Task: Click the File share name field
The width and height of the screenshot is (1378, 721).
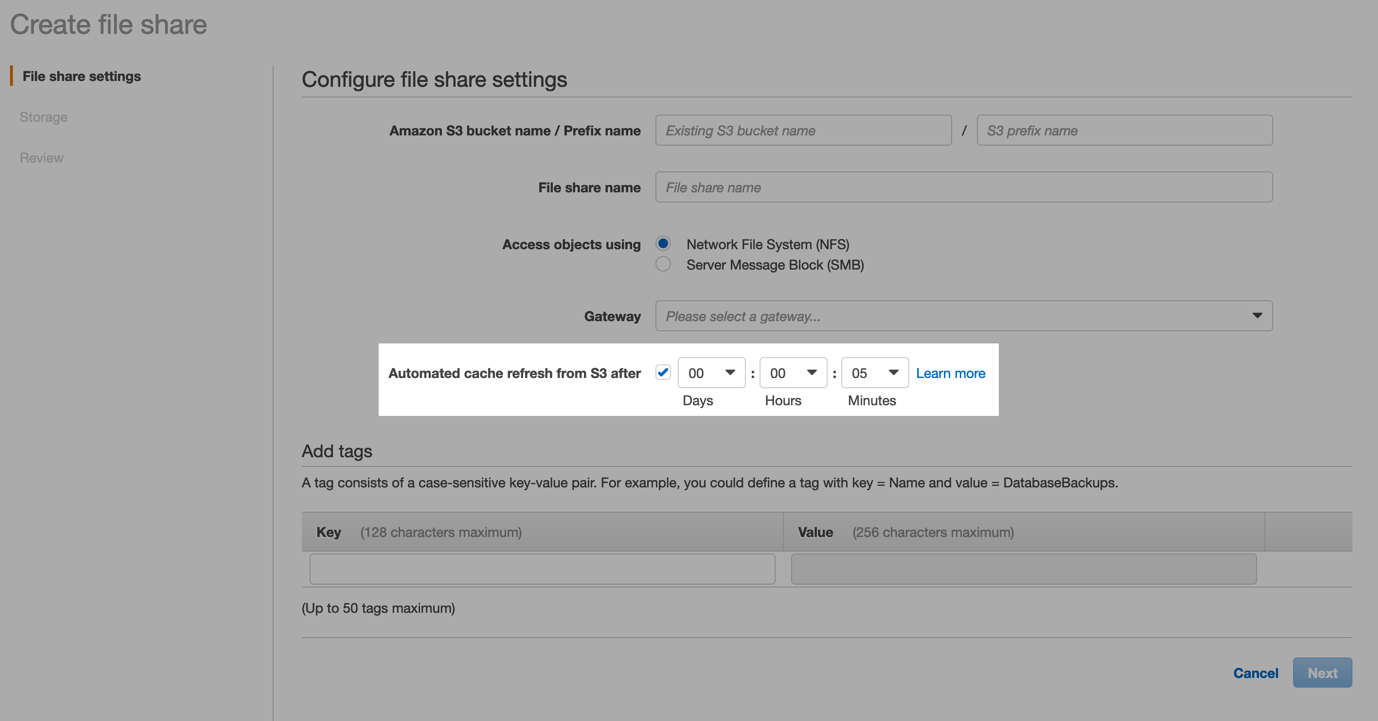Action: [x=963, y=187]
